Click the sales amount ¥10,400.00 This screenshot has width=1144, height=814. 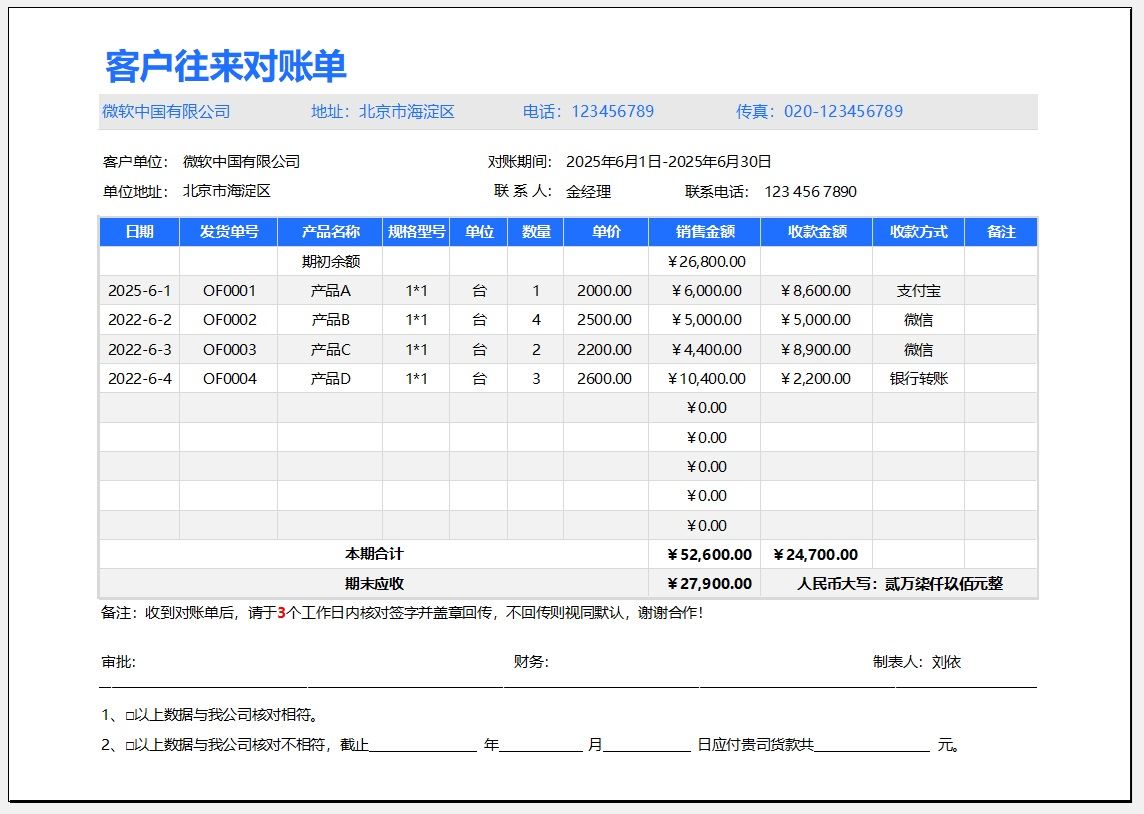[x=705, y=379]
